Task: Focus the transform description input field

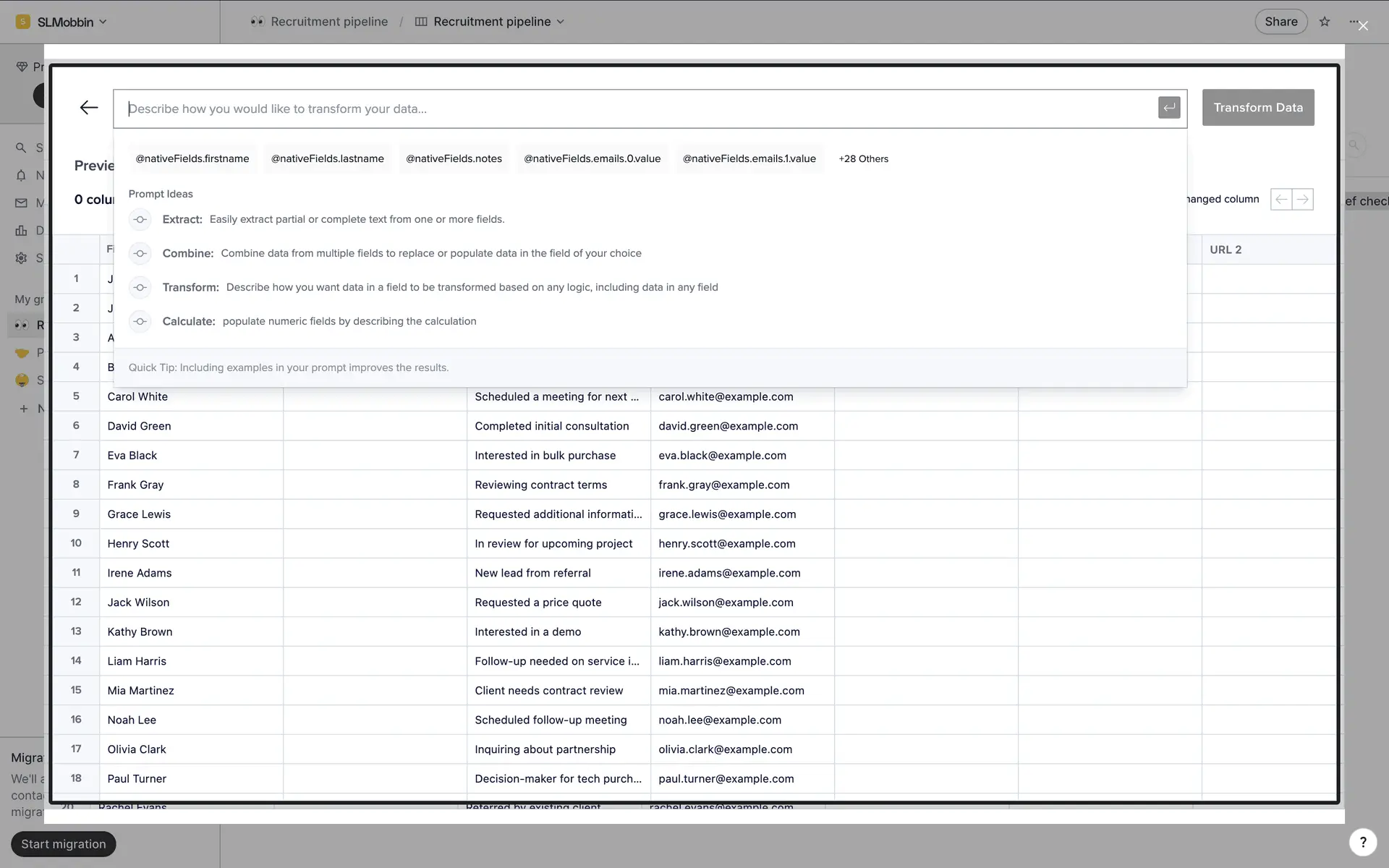Action: (x=637, y=109)
